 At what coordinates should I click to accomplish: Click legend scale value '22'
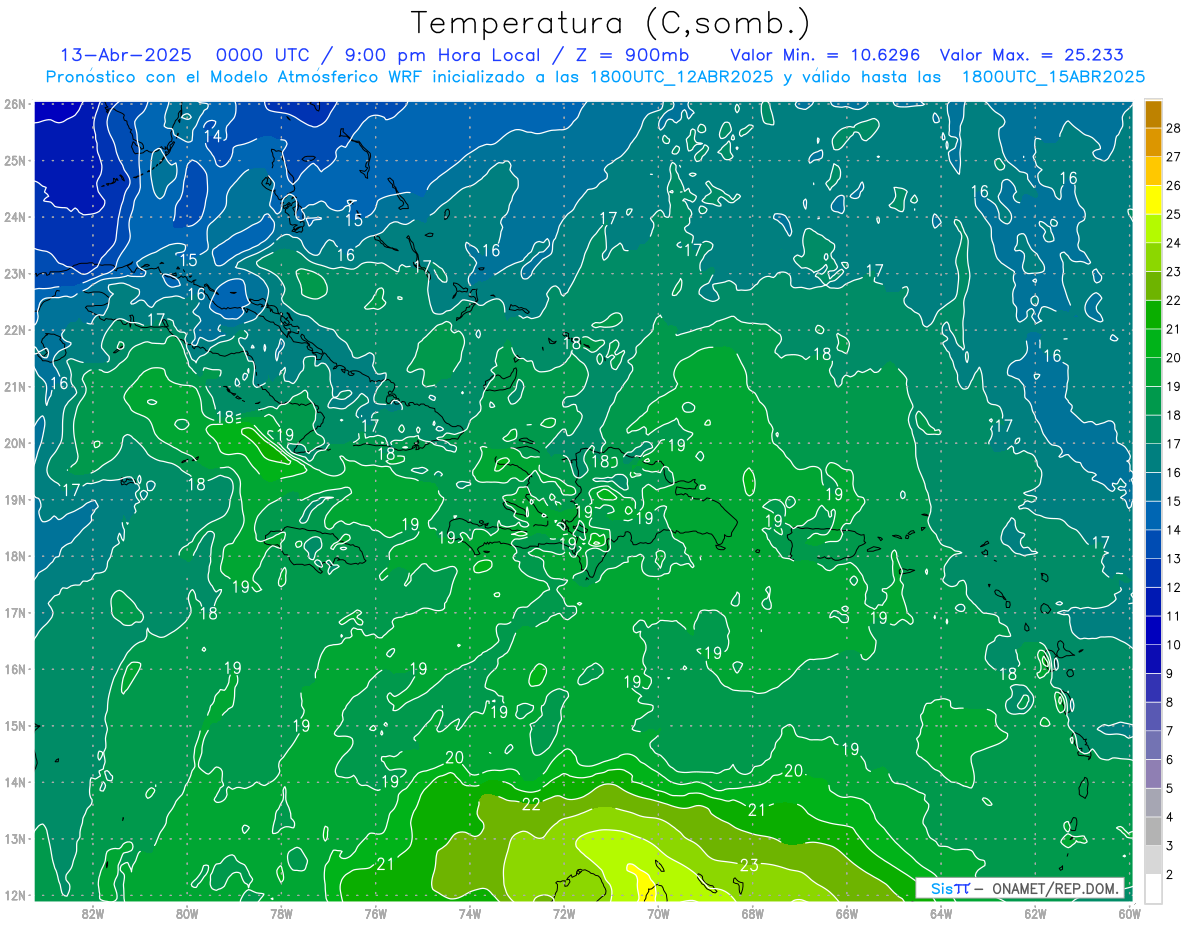click(x=1173, y=300)
